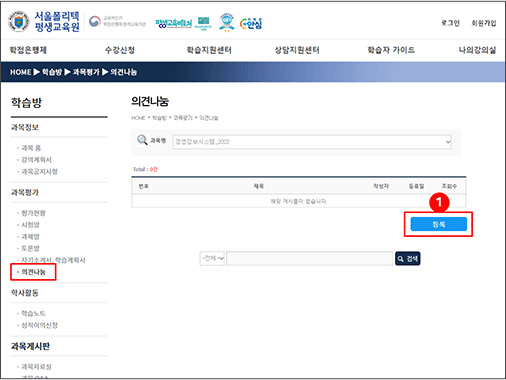The height and width of the screenshot is (380, 506).
Task: Open 강의계획서 in the sidebar
Action: [x=36, y=160]
